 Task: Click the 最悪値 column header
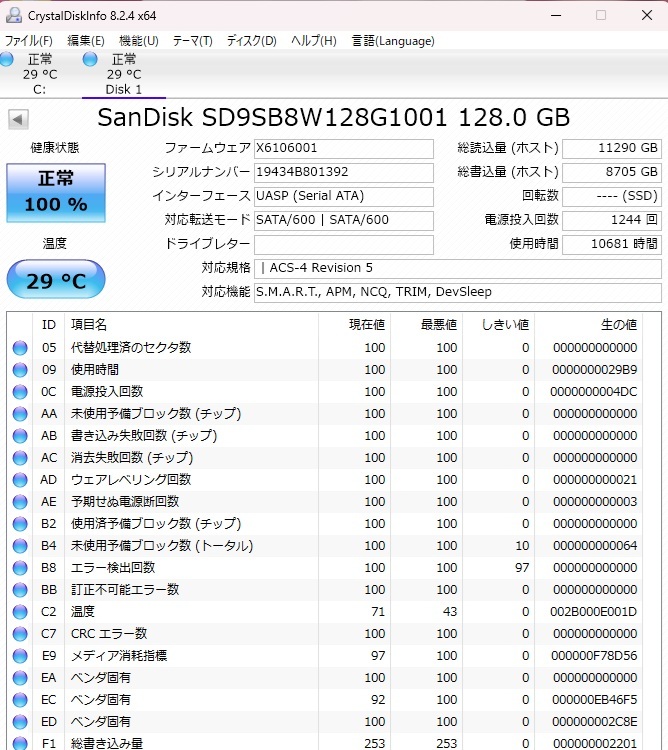tap(427, 325)
